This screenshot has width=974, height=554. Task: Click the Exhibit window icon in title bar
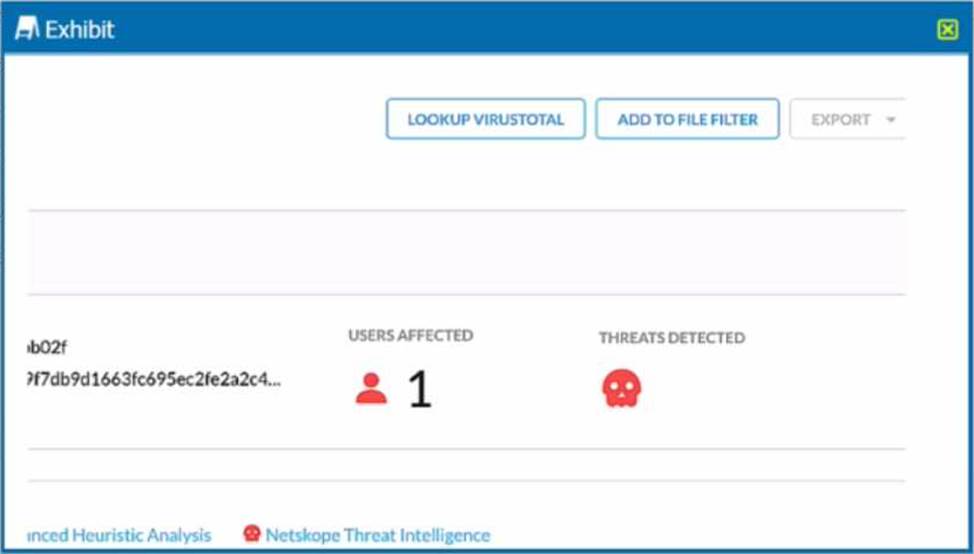(26, 29)
